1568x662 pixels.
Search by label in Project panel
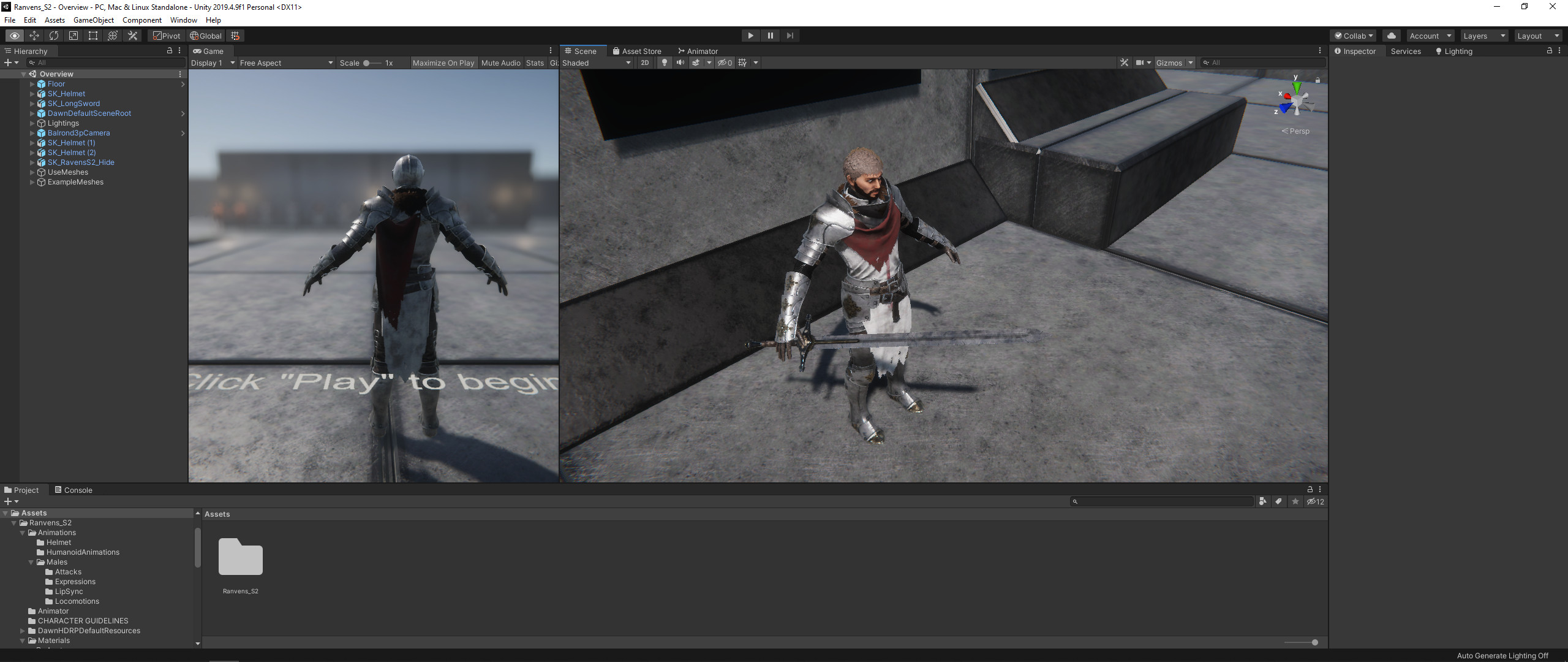1278,501
